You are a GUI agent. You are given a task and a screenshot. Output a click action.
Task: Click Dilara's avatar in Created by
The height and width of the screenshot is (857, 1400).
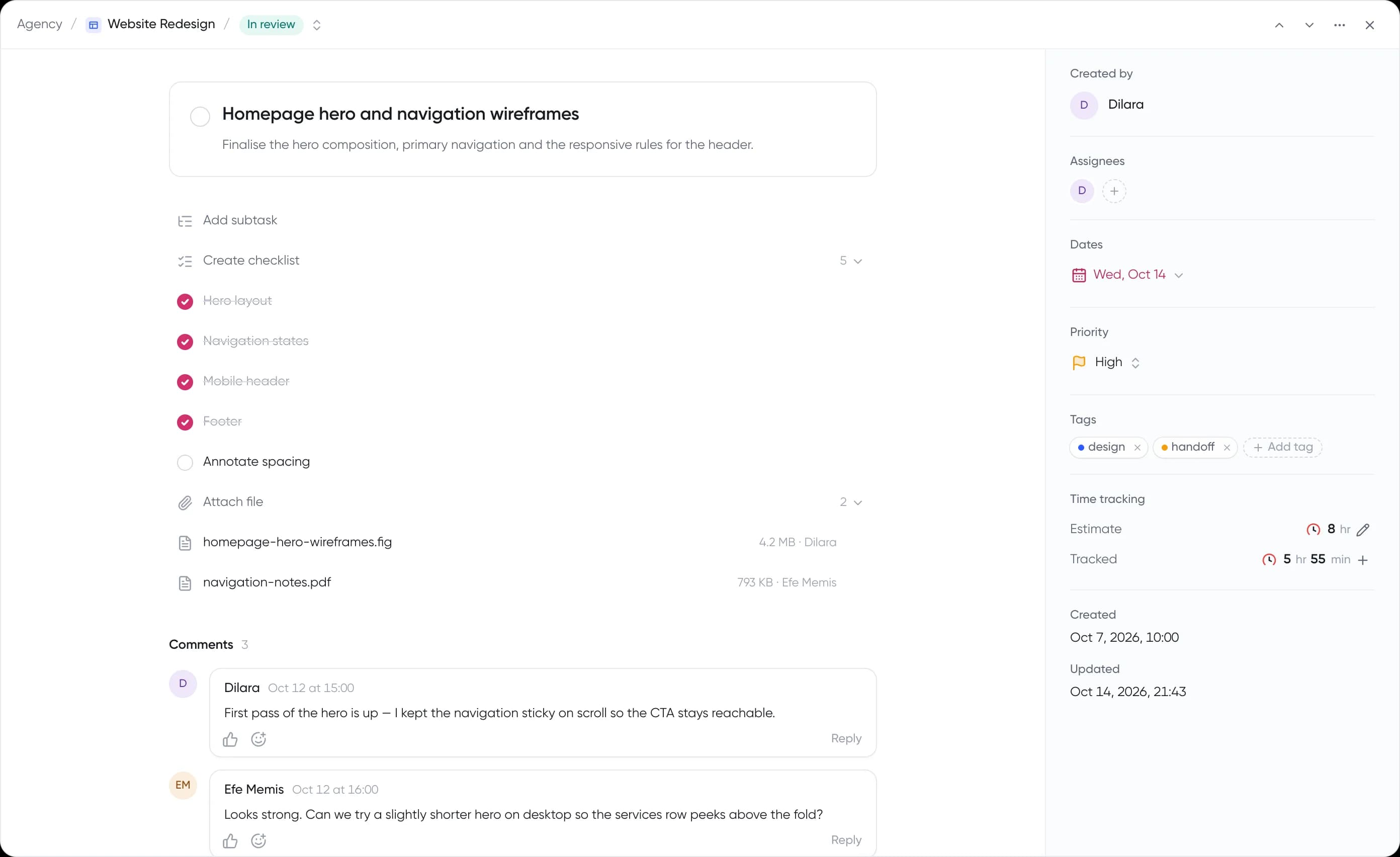(x=1084, y=105)
